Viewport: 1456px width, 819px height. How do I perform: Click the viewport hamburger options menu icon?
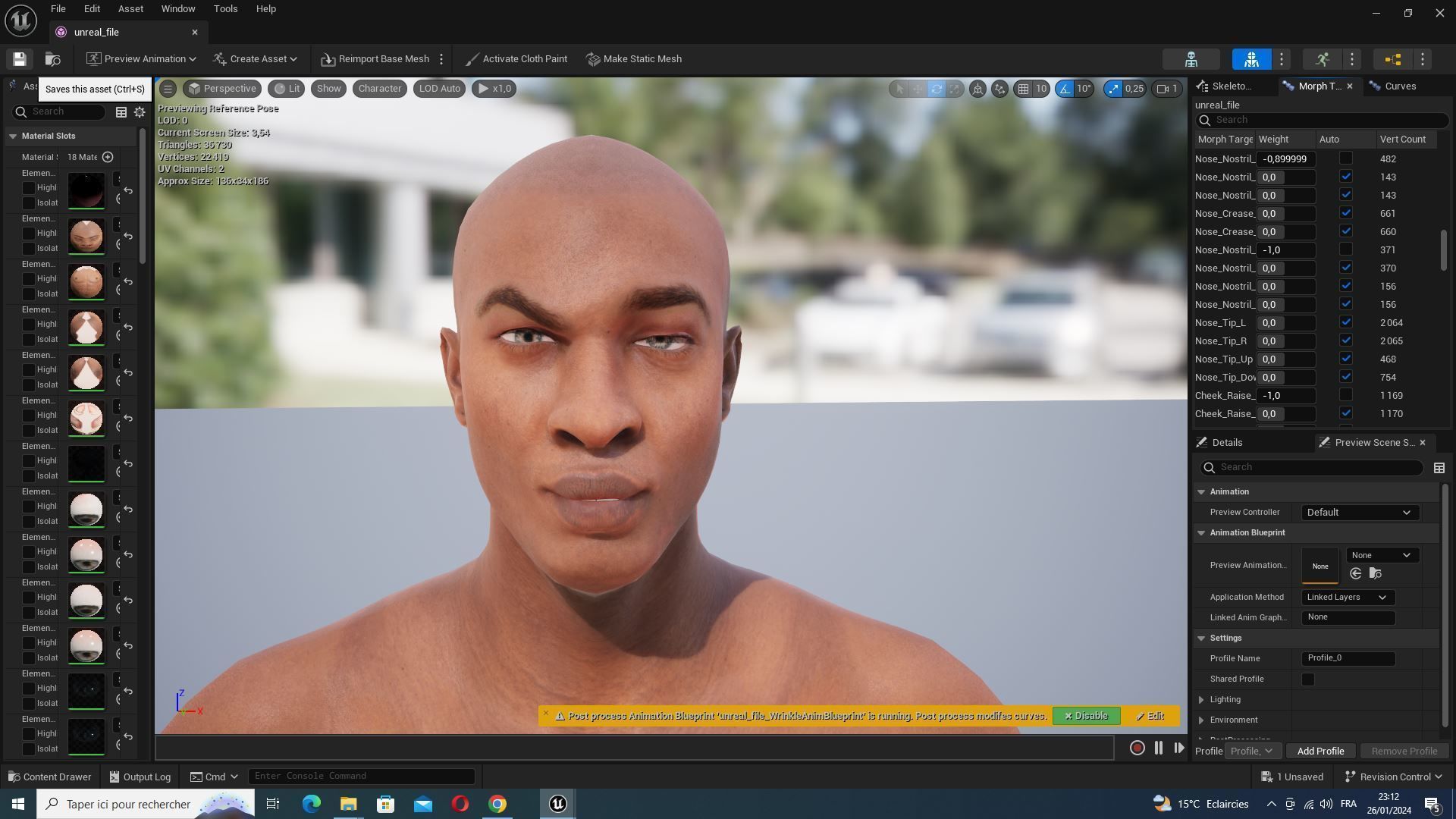(168, 89)
